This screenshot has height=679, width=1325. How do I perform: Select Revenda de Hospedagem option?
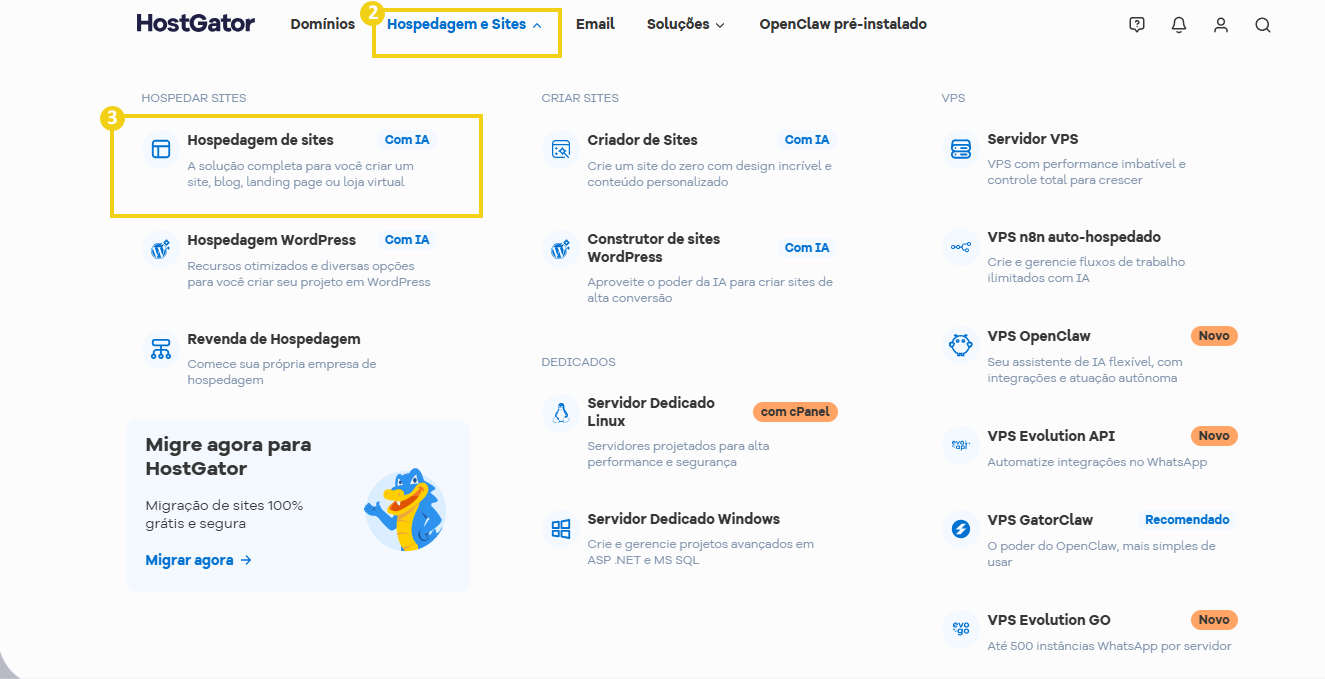(274, 339)
